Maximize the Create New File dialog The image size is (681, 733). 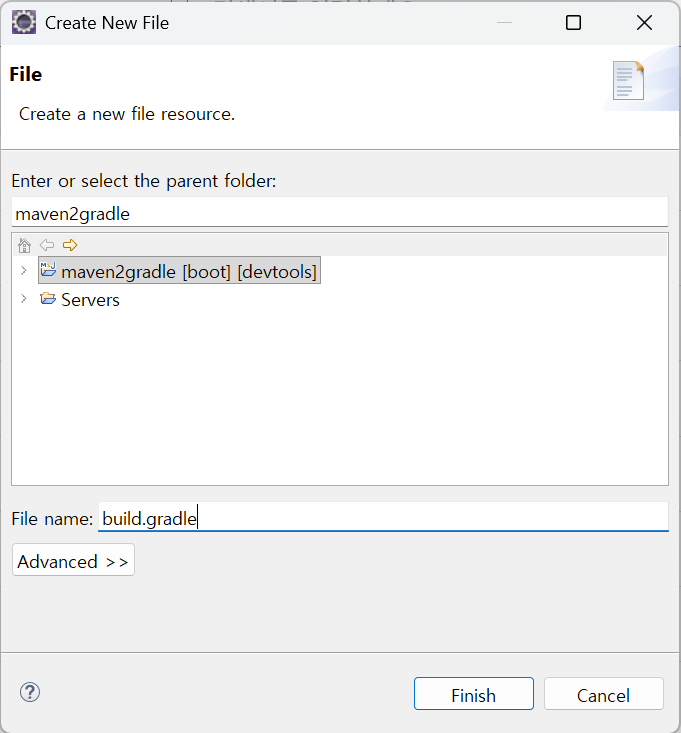pos(573,22)
